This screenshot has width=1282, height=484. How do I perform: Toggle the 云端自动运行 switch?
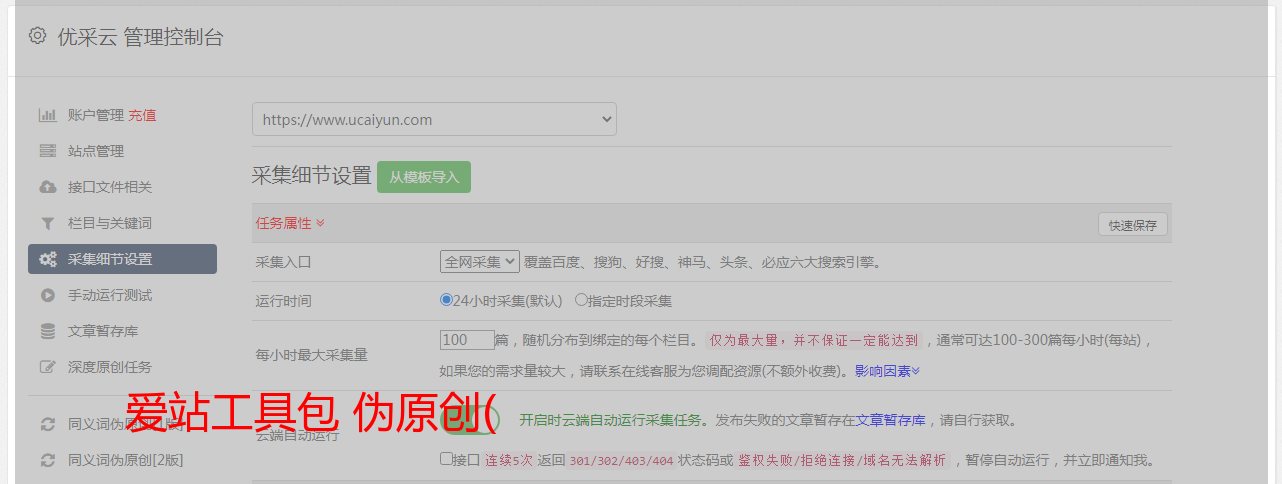point(470,421)
